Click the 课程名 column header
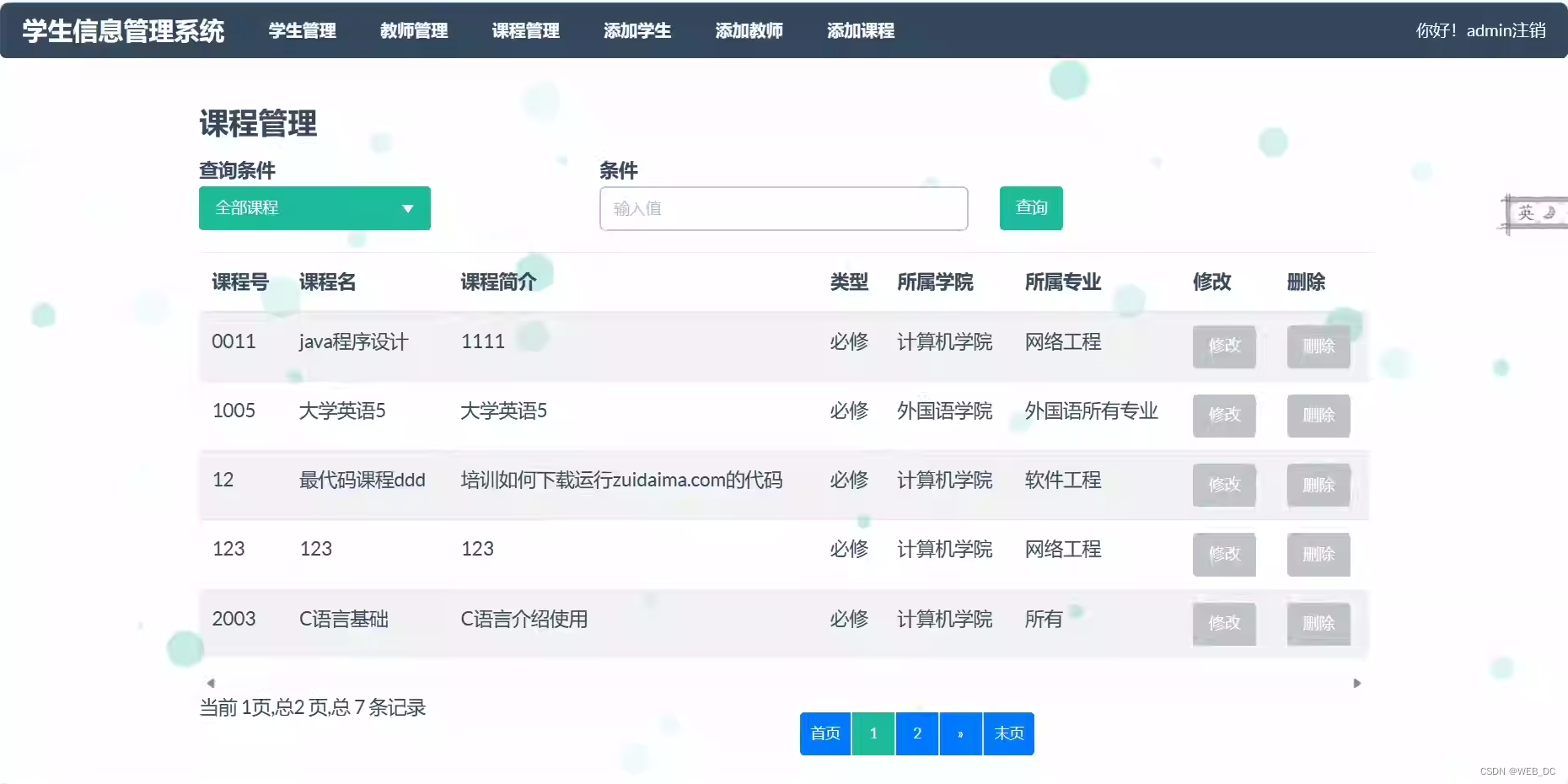The height and width of the screenshot is (784, 1568). pos(328,282)
